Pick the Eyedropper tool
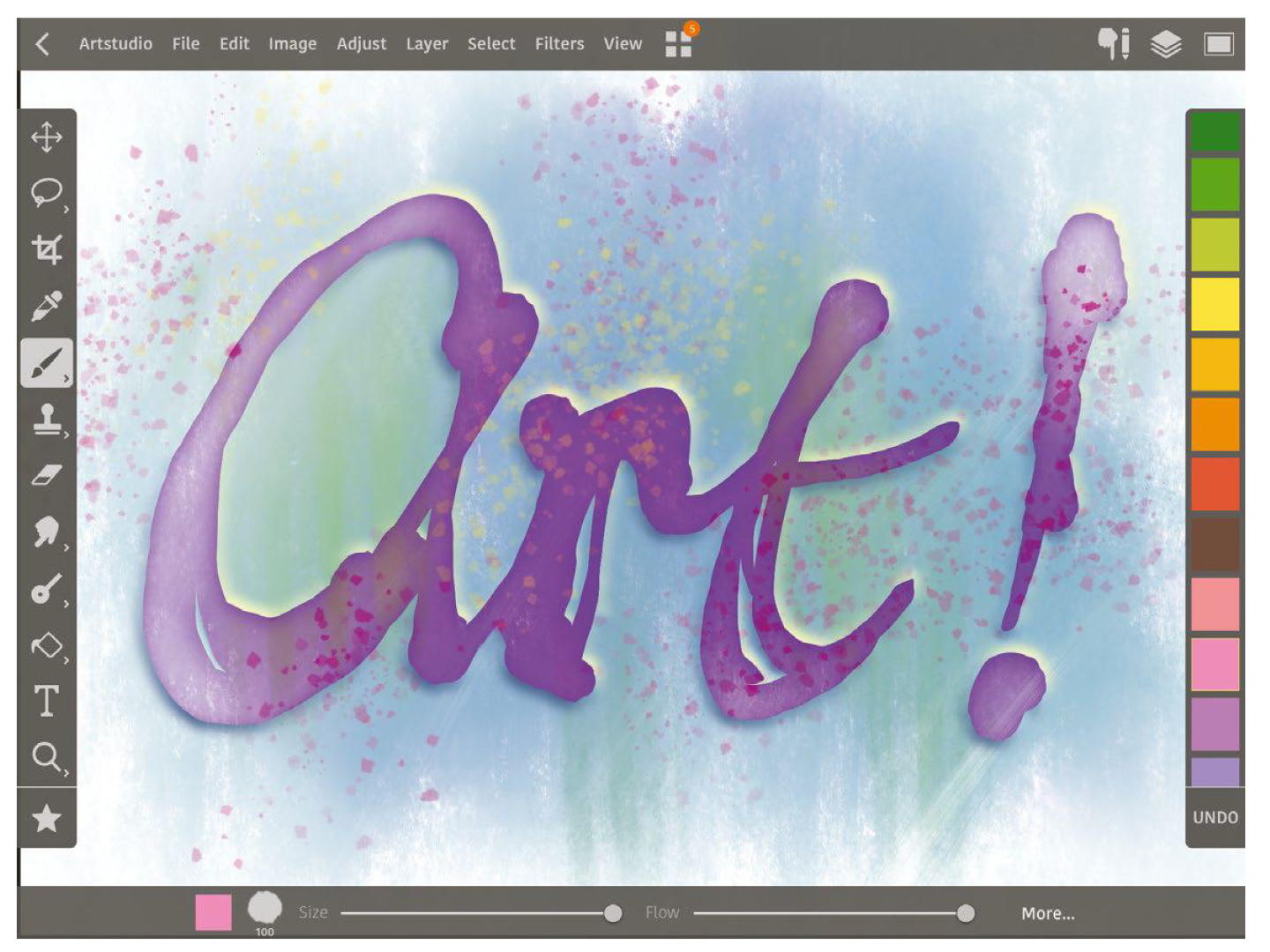Image resolution: width=1270 pixels, height=952 pixels. click(x=47, y=306)
